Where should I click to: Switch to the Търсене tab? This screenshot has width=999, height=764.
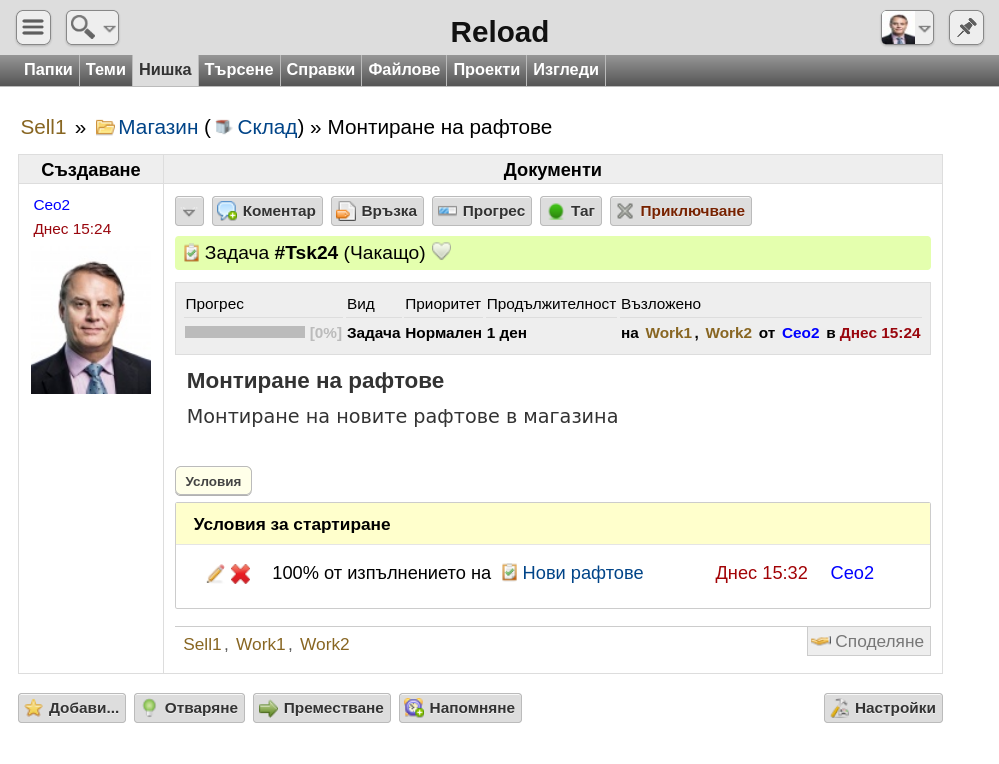pyautogui.click(x=239, y=69)
